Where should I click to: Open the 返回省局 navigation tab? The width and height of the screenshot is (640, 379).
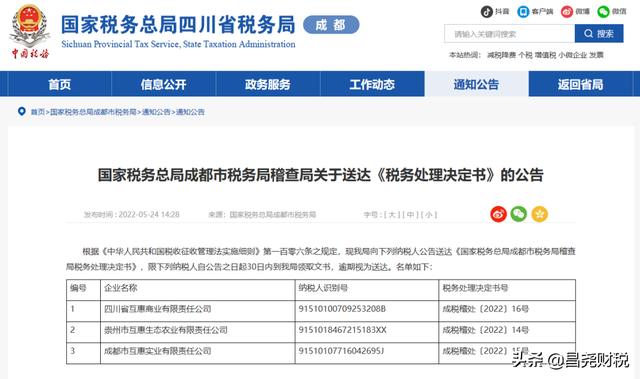pyautogui.click(x=580, y=84)
